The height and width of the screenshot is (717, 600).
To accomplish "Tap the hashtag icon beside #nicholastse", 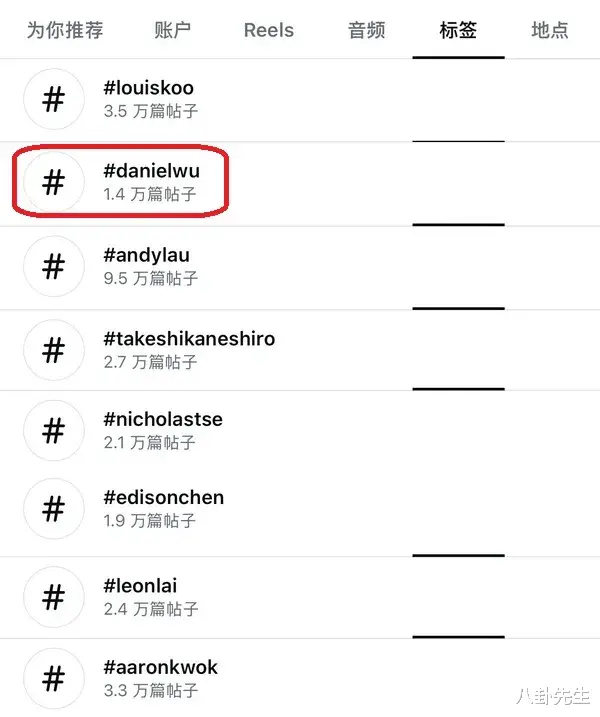I will click(54, 430).
